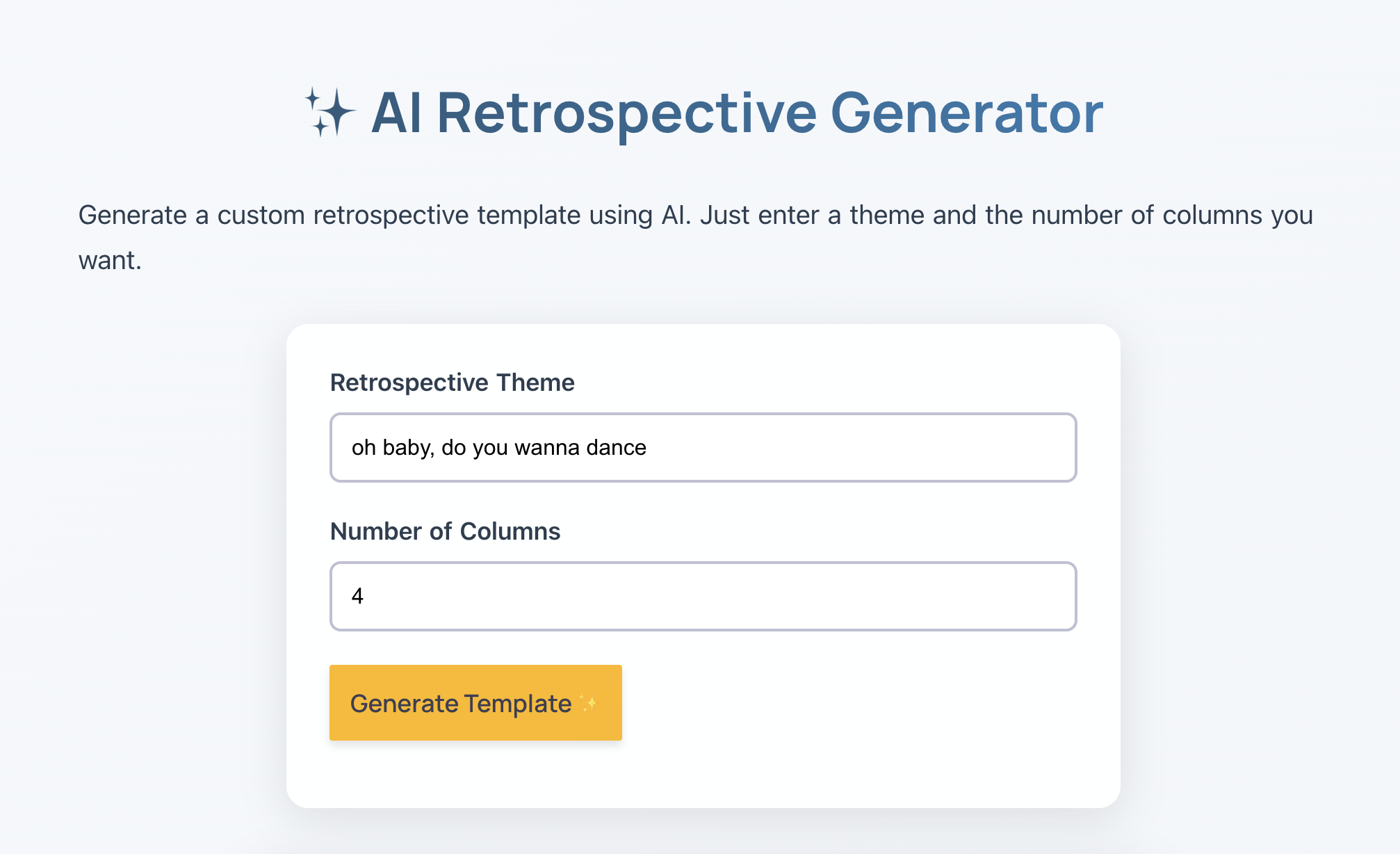Focus the Retrospective Theme text field
This screenshot has height=854, width=1400.
[x=703, y=447]
